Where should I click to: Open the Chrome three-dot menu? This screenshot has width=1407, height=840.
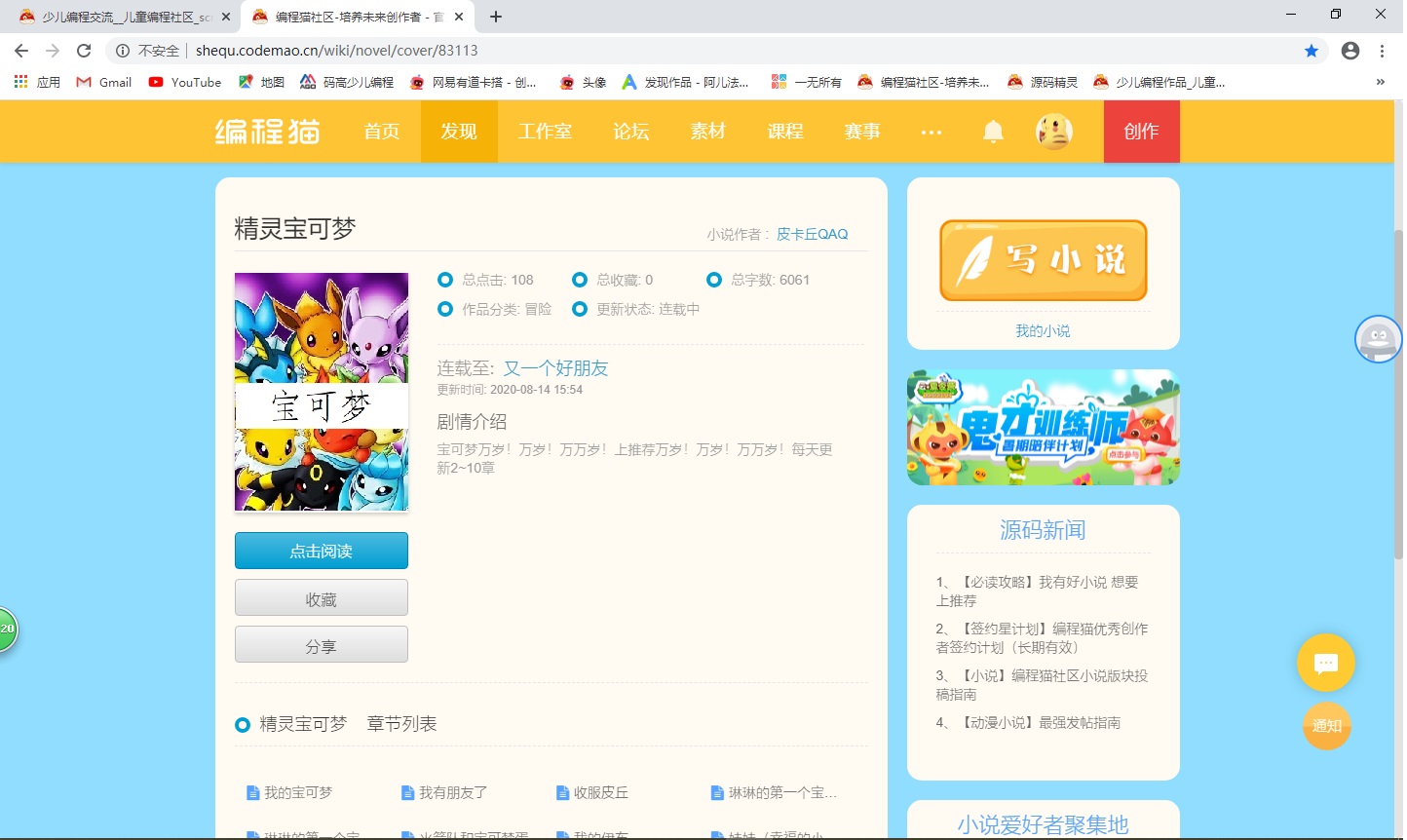(x=1382, y=51)
